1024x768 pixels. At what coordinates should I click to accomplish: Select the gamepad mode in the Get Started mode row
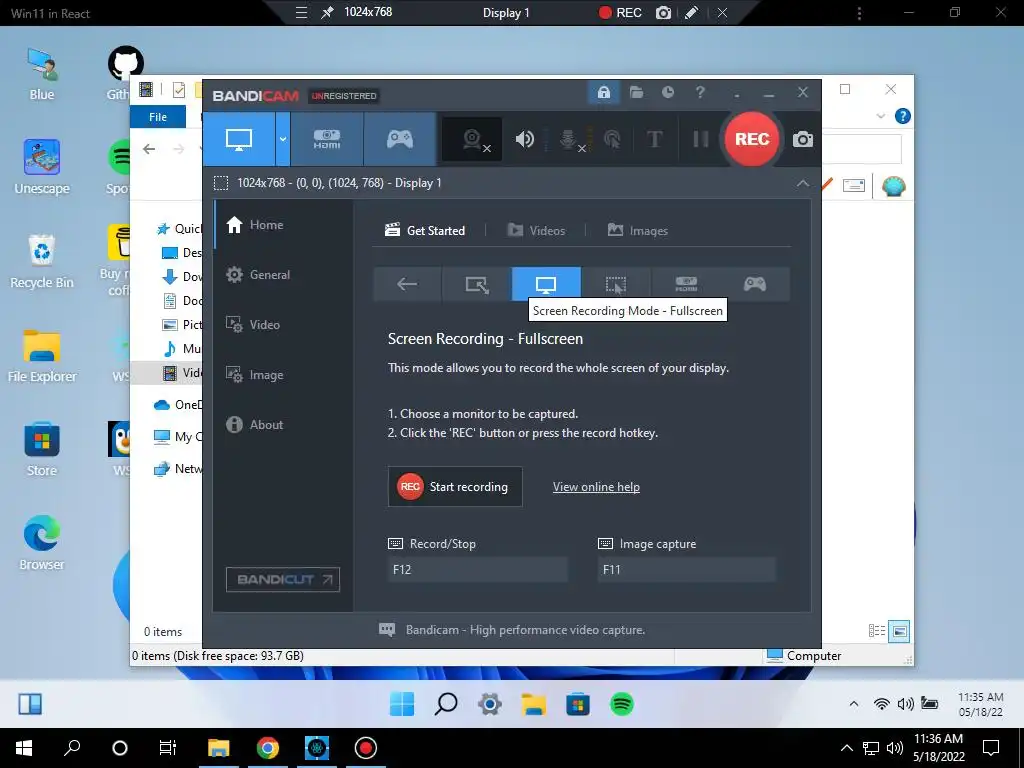[755, 284]
